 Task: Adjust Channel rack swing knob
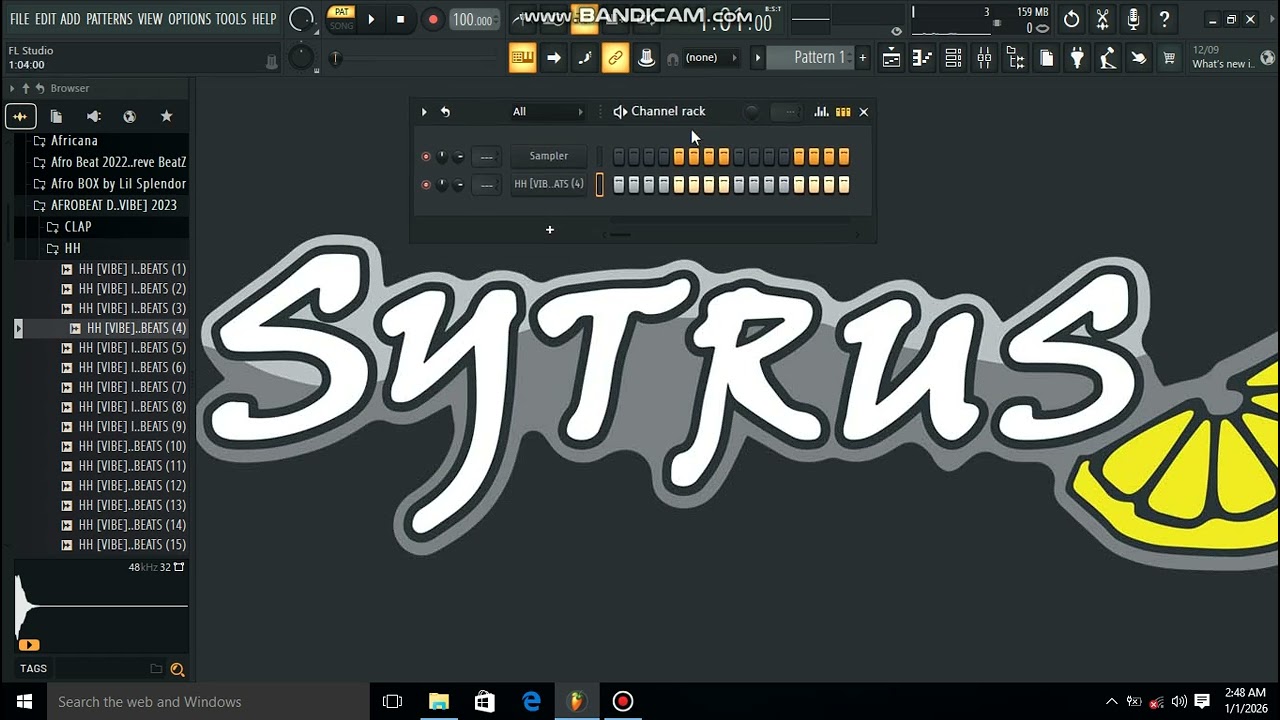752,112
